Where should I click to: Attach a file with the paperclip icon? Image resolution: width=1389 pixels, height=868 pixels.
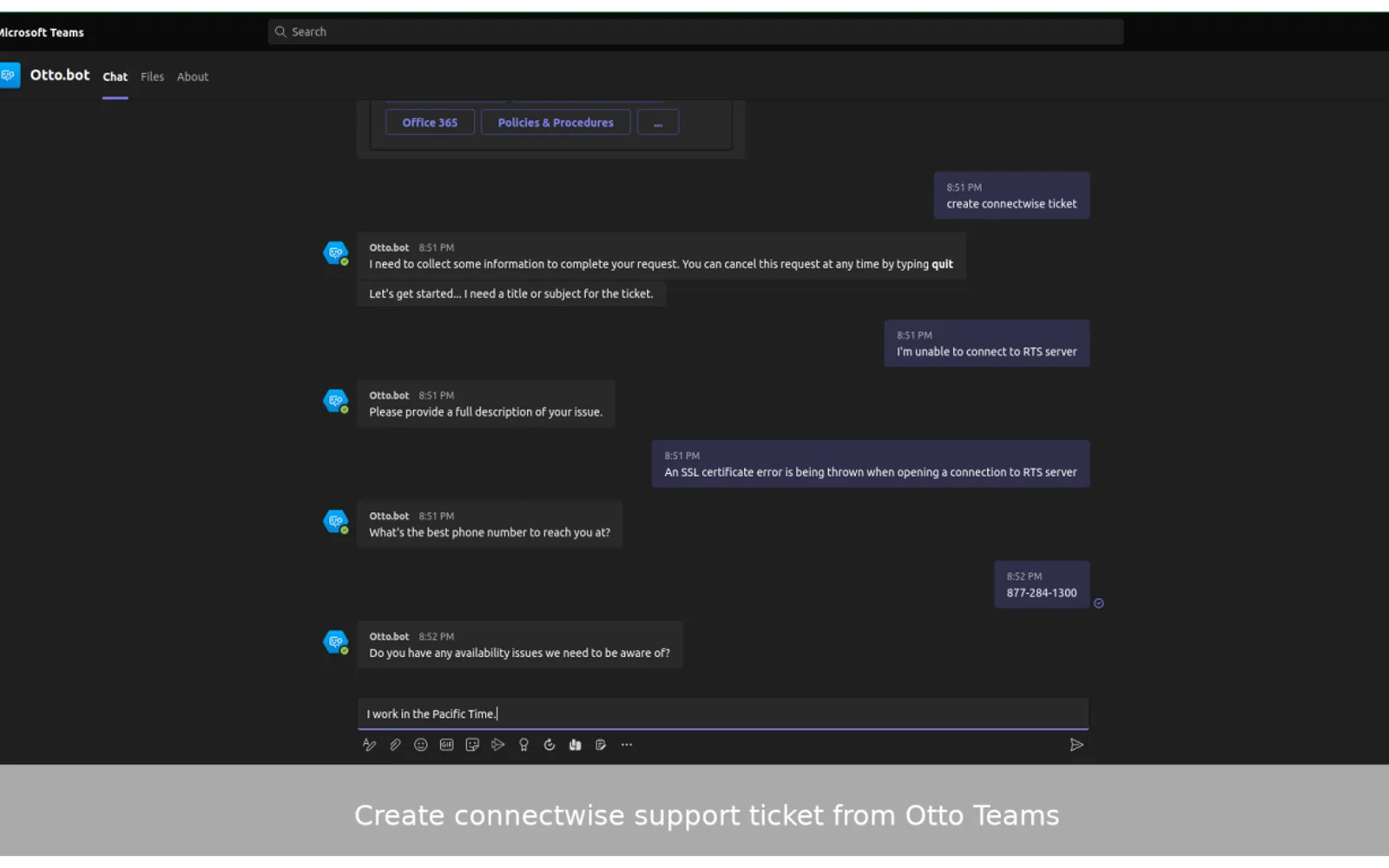pos(395,745)
